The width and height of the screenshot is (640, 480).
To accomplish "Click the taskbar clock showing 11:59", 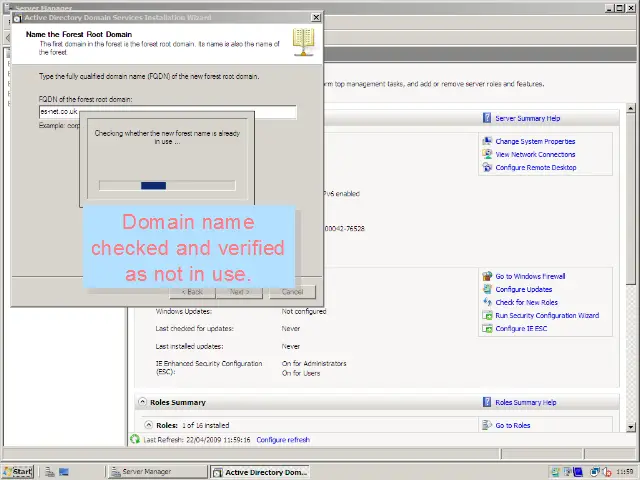I will pos(624,472).
